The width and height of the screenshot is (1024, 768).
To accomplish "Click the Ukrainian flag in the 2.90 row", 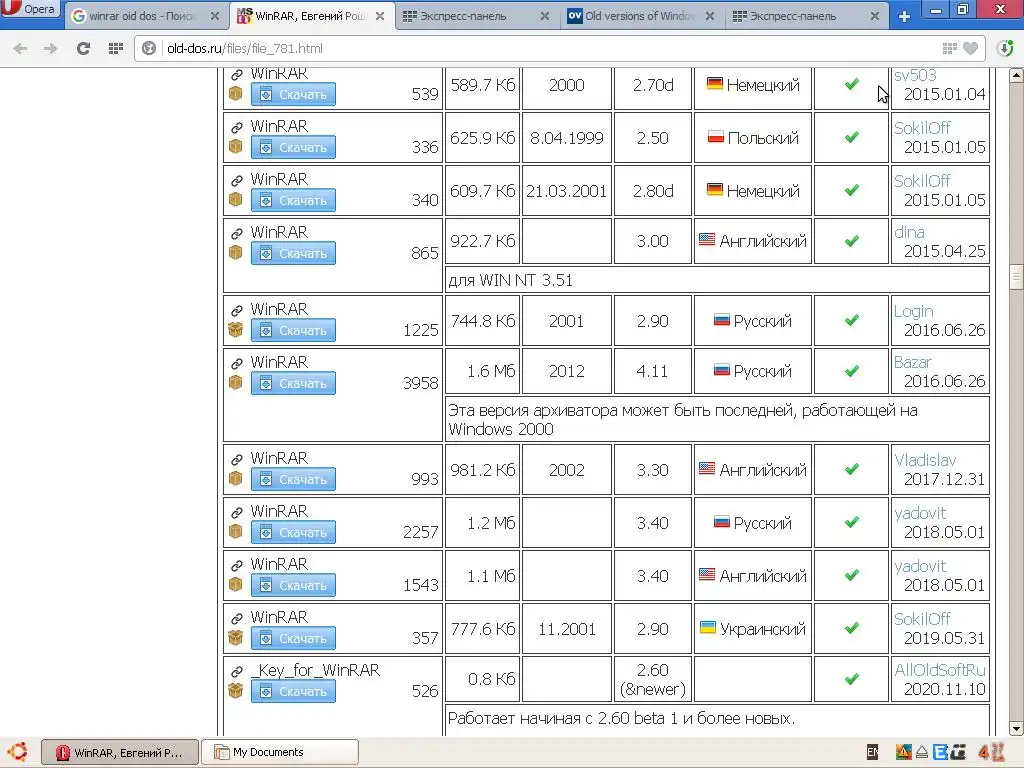I will point(708,628).
